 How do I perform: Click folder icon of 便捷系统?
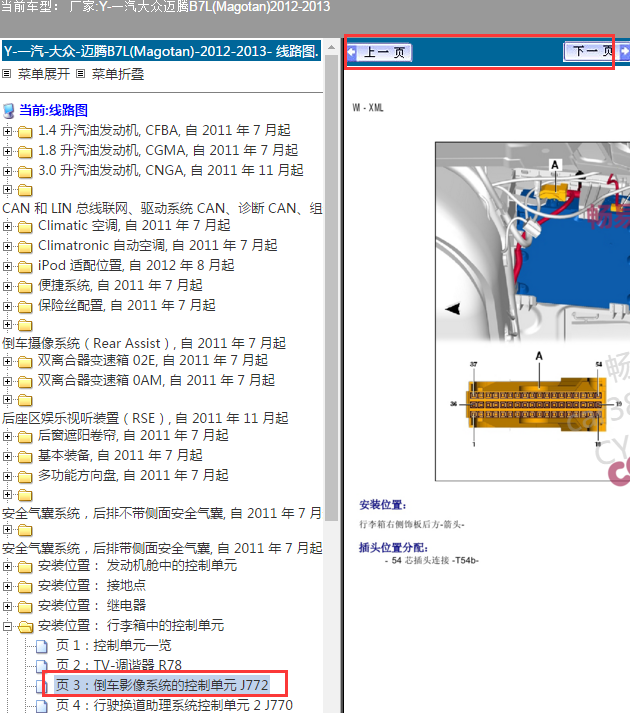[x=25, y=287]
